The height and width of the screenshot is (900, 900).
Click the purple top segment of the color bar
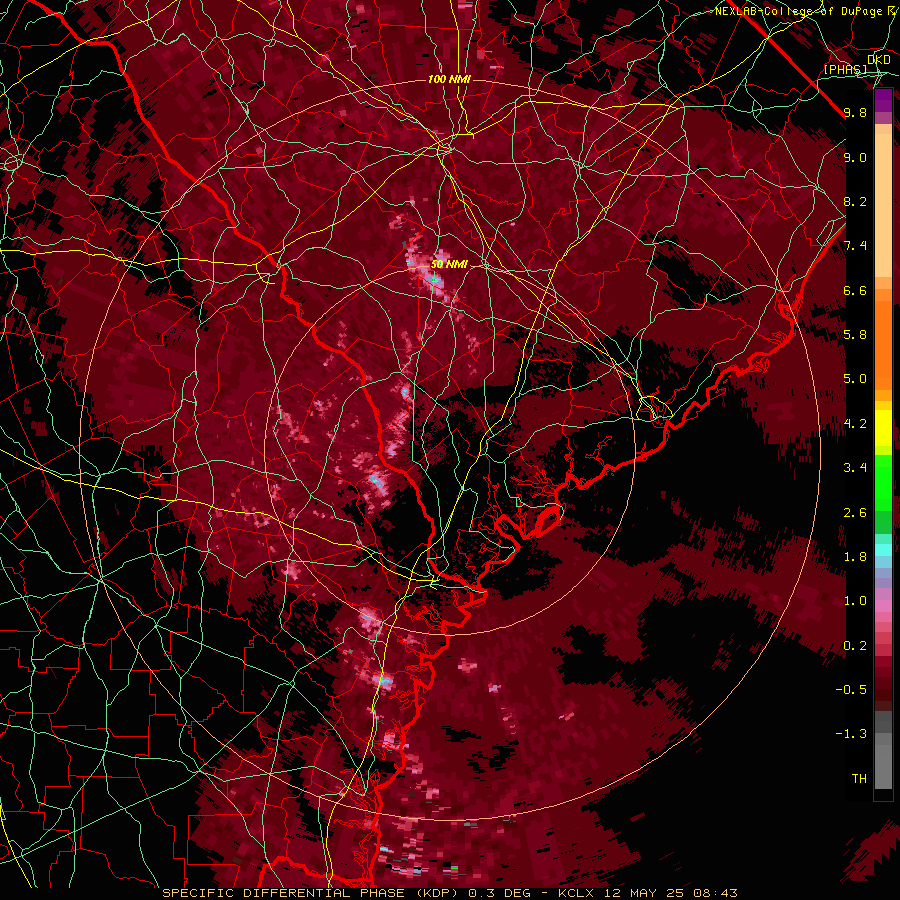883,100
